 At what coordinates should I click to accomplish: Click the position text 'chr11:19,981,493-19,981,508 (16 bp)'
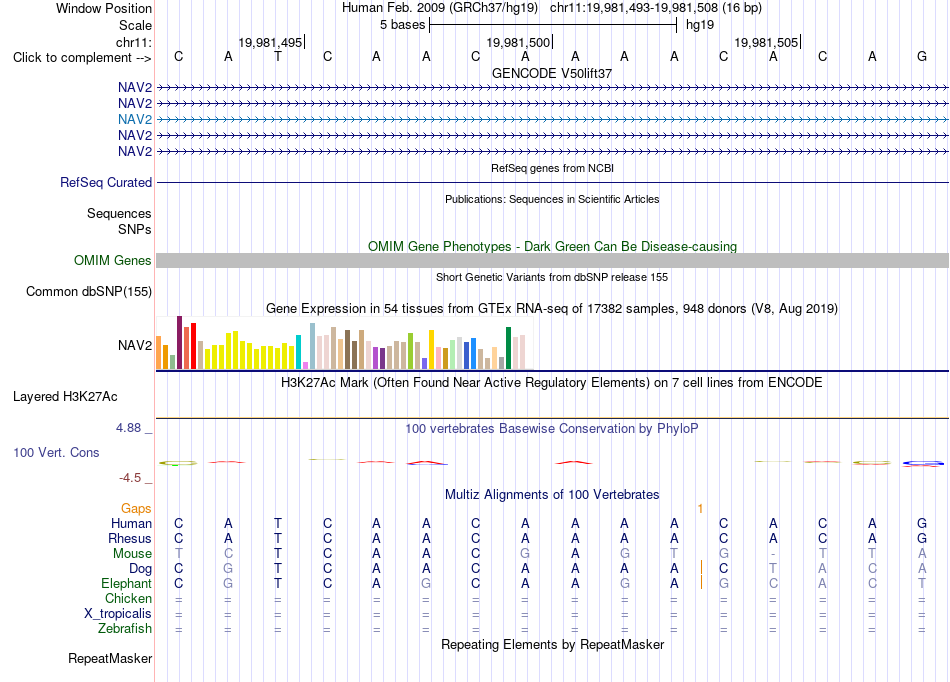click(656, 8)
